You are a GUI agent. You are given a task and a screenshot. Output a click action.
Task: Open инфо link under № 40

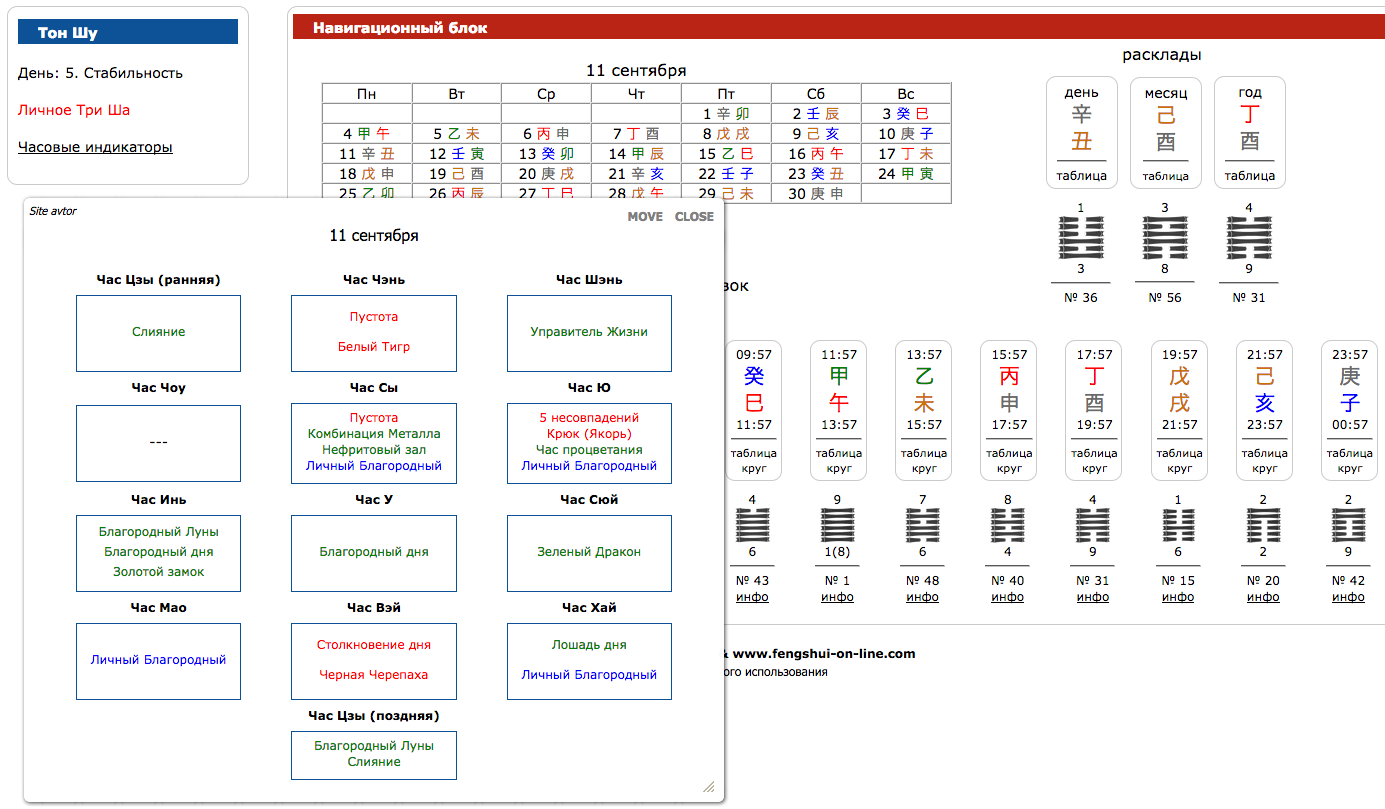click(1008, 597)
